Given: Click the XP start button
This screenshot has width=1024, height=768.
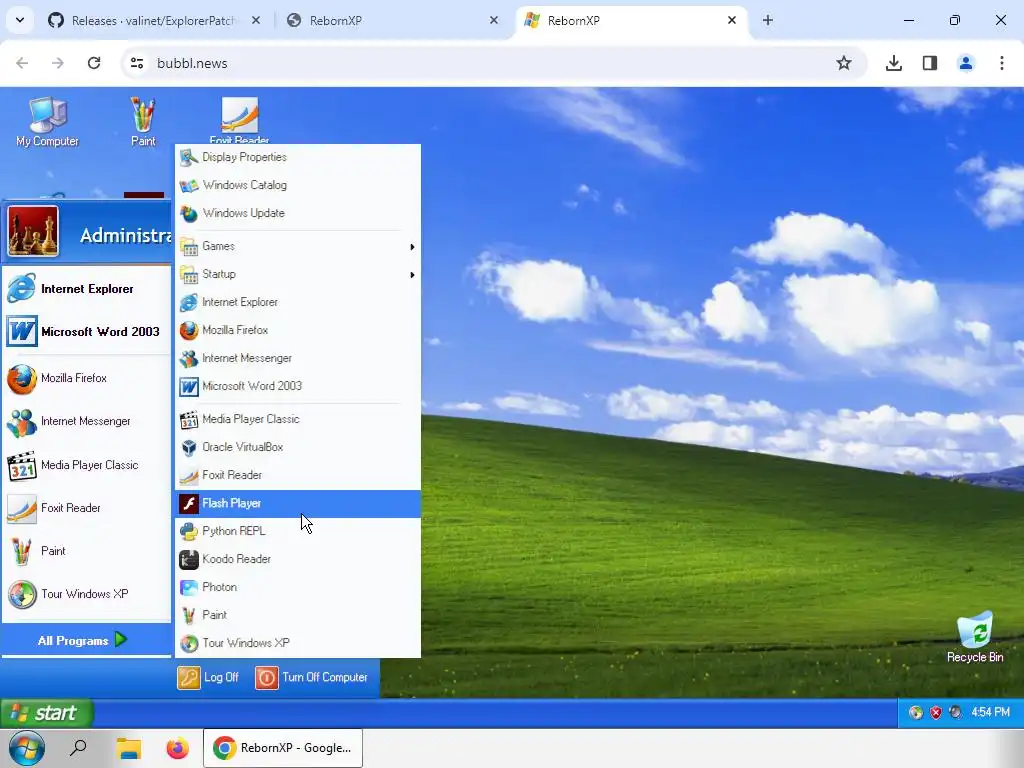Looking at the screenshot, I should click(46, 713).
